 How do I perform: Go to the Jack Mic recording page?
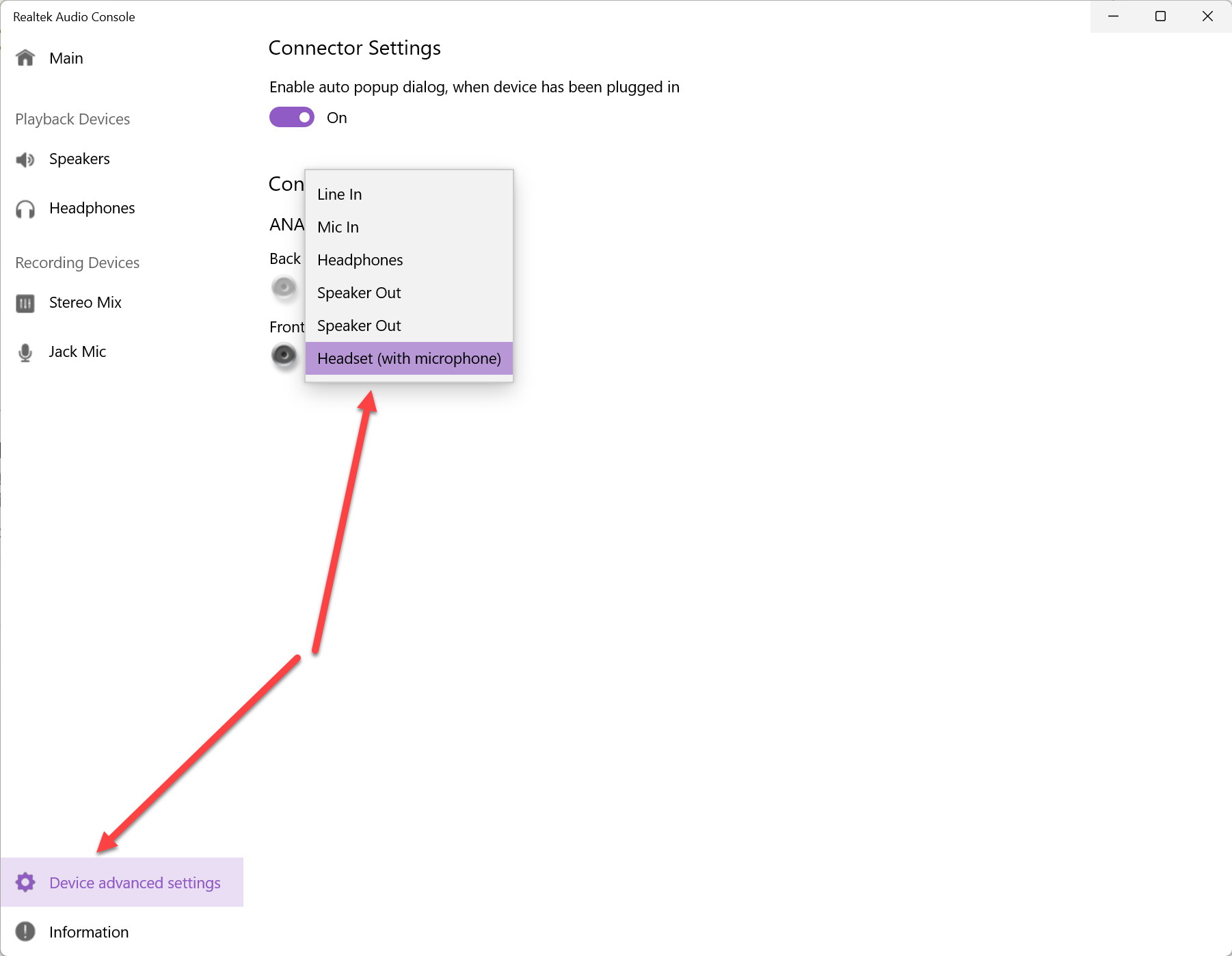pos(77,352)
